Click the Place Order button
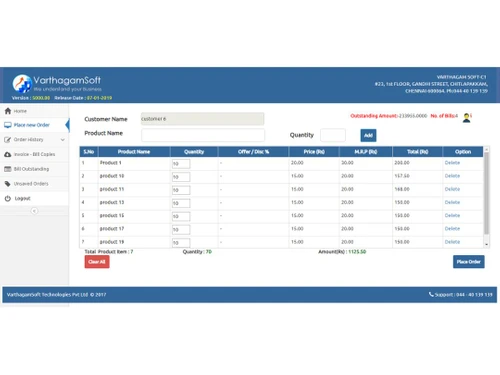 [469, 262]
